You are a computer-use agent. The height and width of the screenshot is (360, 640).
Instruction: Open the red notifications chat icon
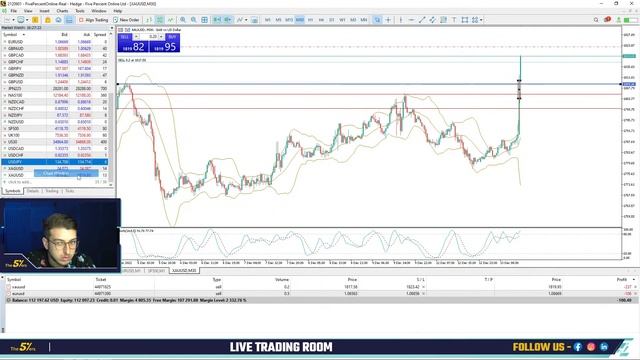[x=607, y=19]
